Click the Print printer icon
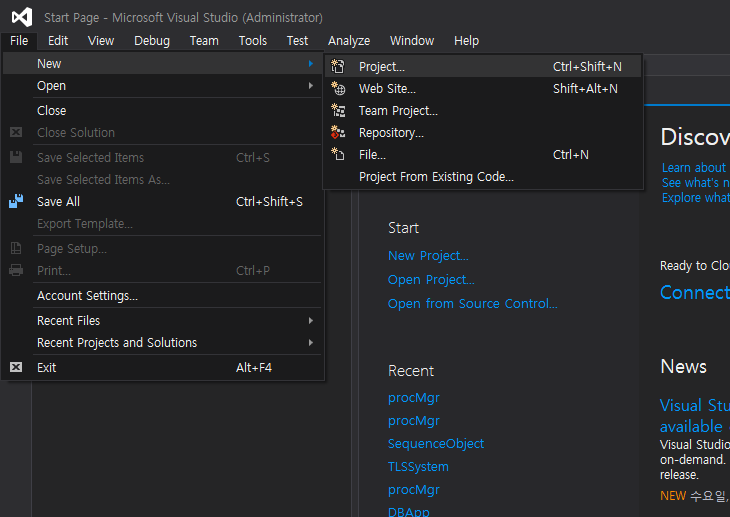Viewport: 730px width, 517px height. pos(16,270)
